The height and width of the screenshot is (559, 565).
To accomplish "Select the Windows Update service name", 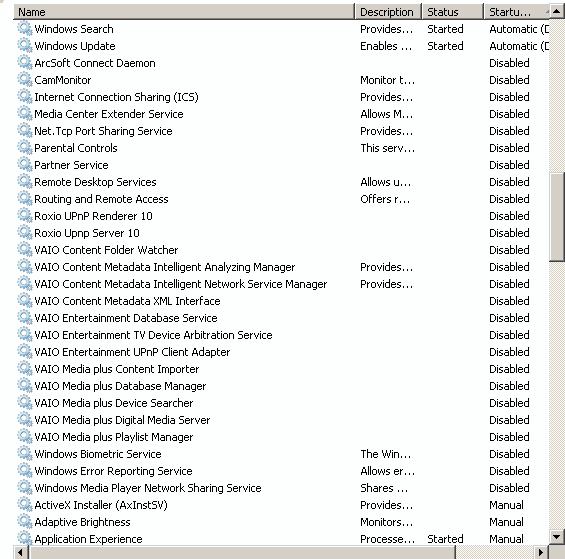I will (x=75, y=46).
